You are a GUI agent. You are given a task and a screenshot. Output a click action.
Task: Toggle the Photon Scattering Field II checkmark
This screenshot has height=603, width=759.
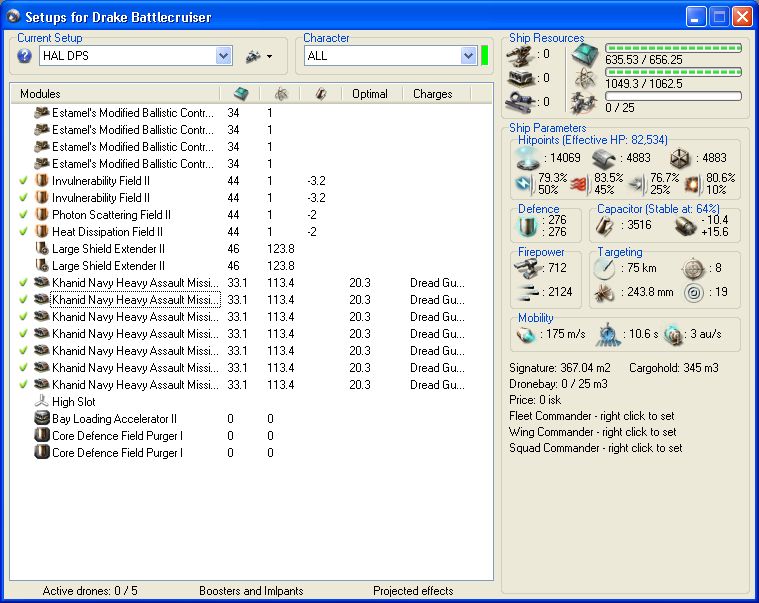(x=23, y=215)
